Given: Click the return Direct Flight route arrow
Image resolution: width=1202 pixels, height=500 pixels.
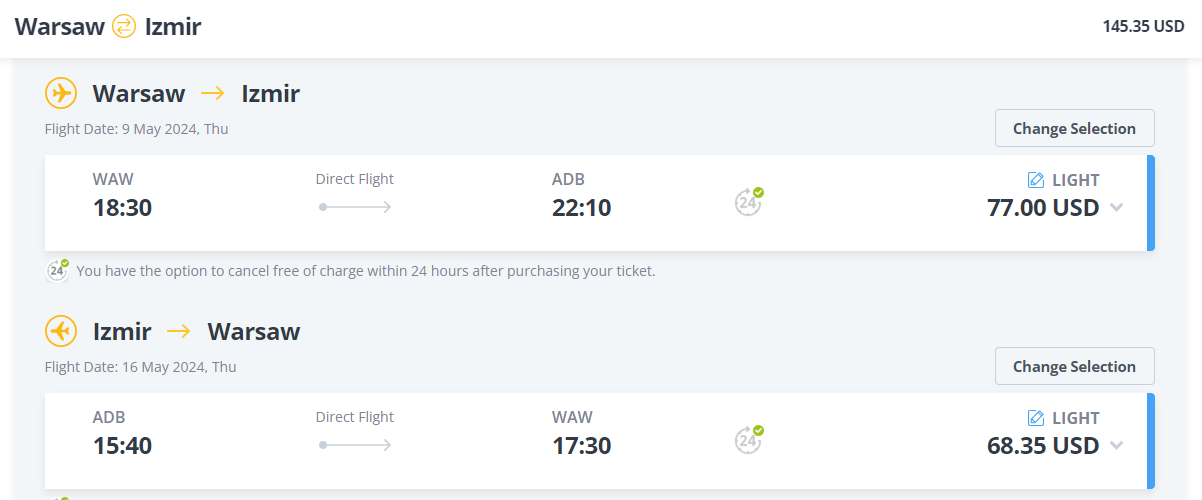Looking at the screenshot, I should tap(355, 445).
